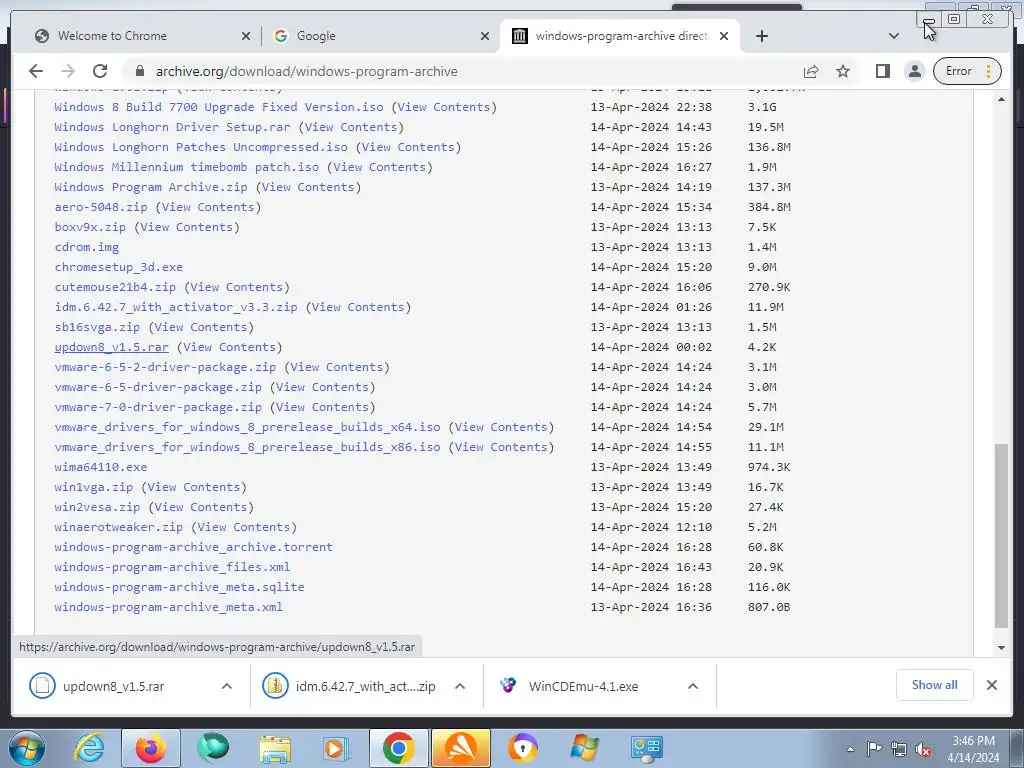Show hidden system tray icons
The image size is (1024, 768).
pos(850,749)
